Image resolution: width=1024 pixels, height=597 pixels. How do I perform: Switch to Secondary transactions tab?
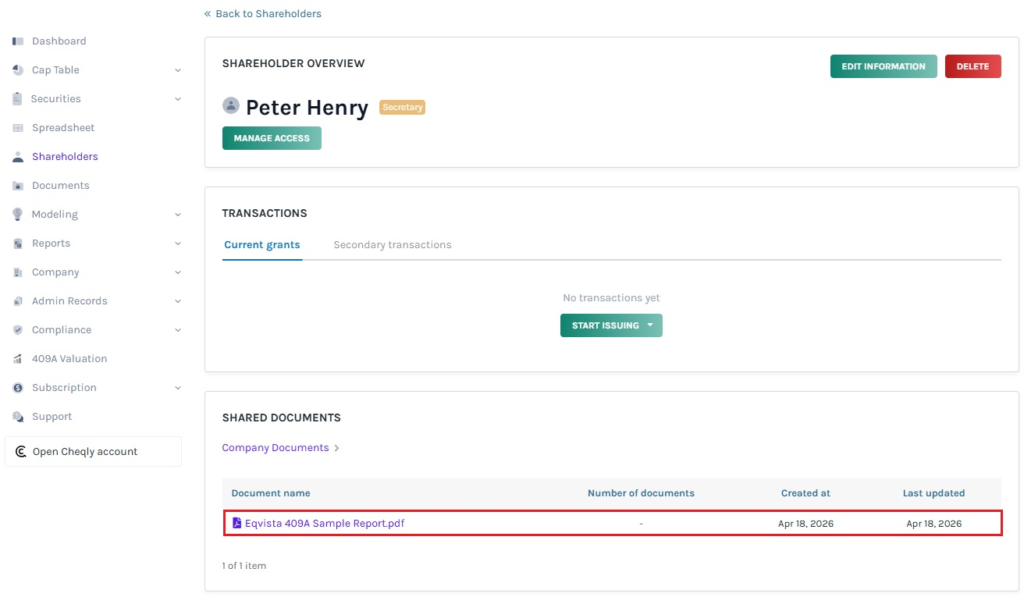tap(391, 244)
